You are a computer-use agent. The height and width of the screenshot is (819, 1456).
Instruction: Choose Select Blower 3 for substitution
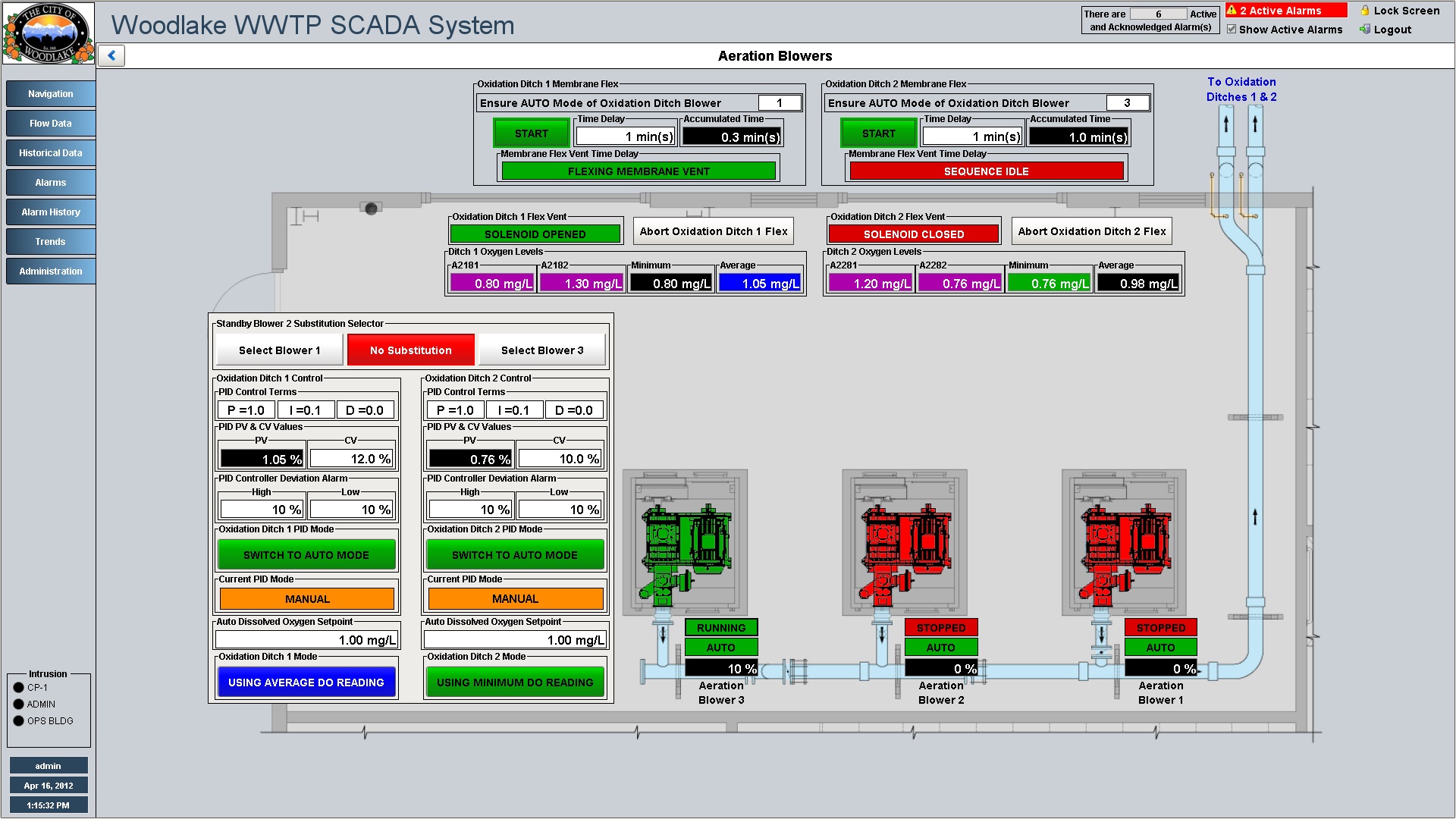coord(542,350)
